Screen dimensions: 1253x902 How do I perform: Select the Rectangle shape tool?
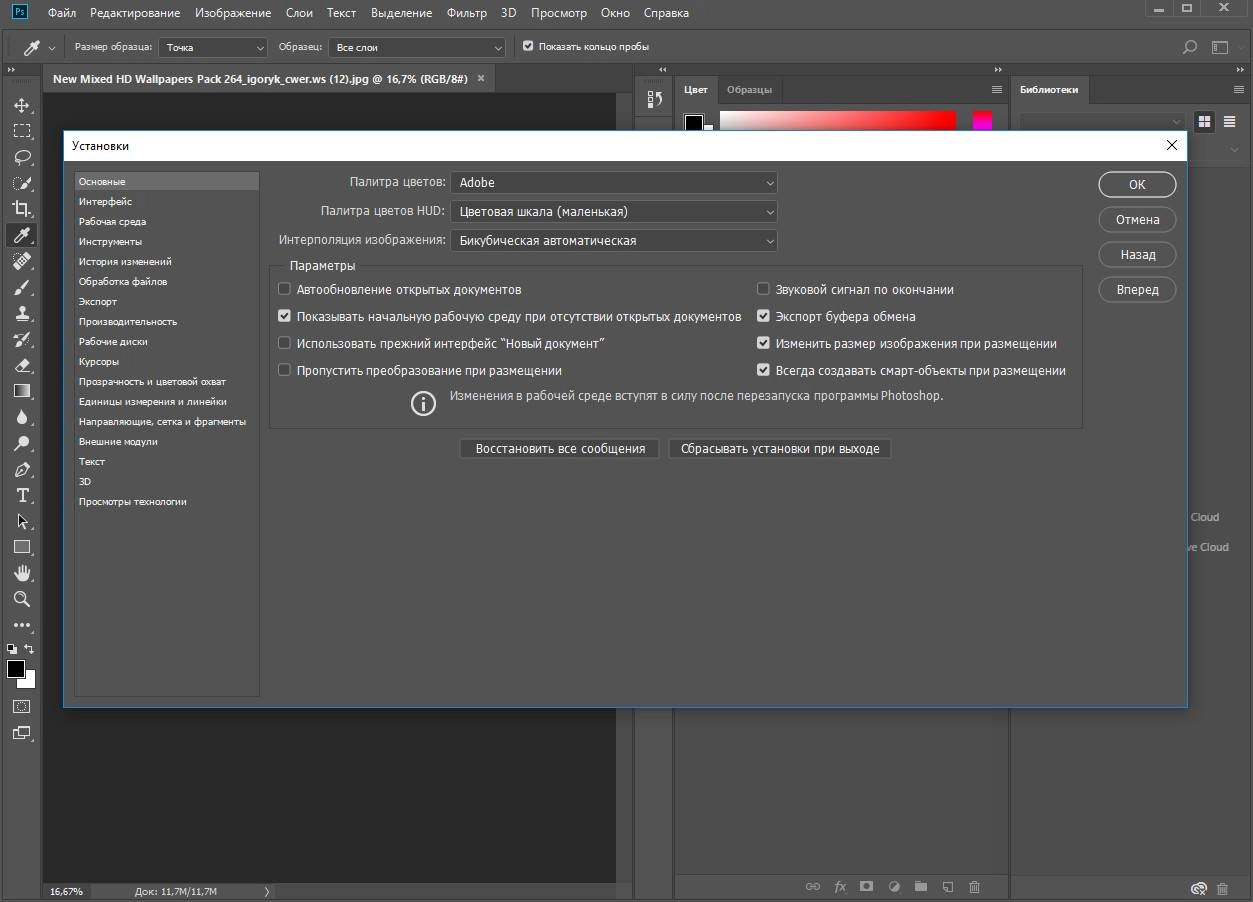[x=21, y=547]
